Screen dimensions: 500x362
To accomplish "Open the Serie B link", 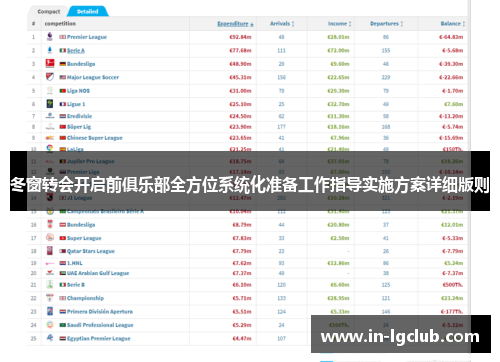I will click(76, 285).
